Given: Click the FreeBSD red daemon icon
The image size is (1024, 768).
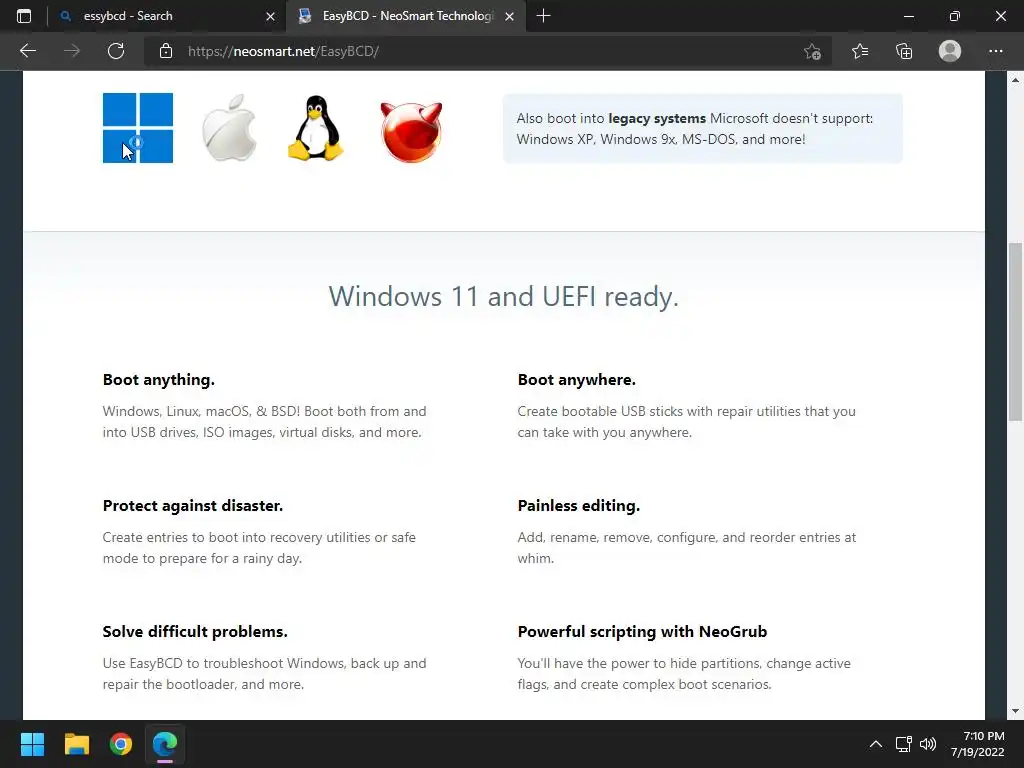Looking at the screenshot, I should point(411,132).
